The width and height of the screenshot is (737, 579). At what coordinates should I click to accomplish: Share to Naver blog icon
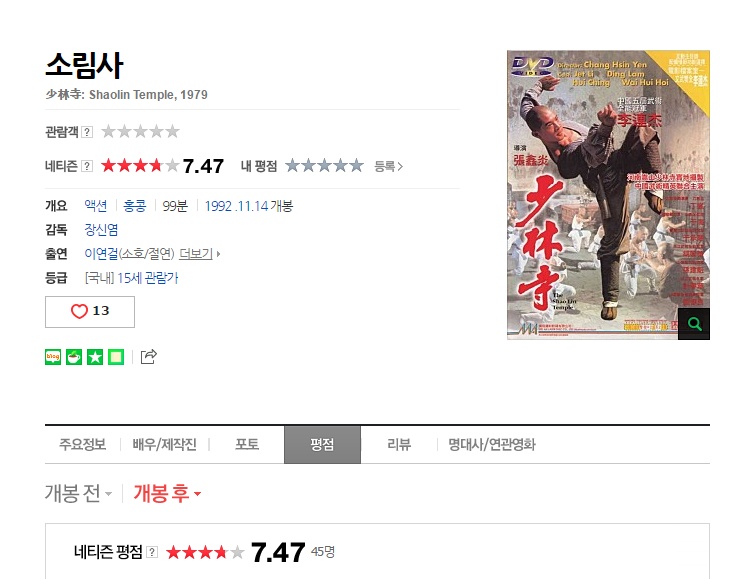pyautogui.click(x=53, y=357)
